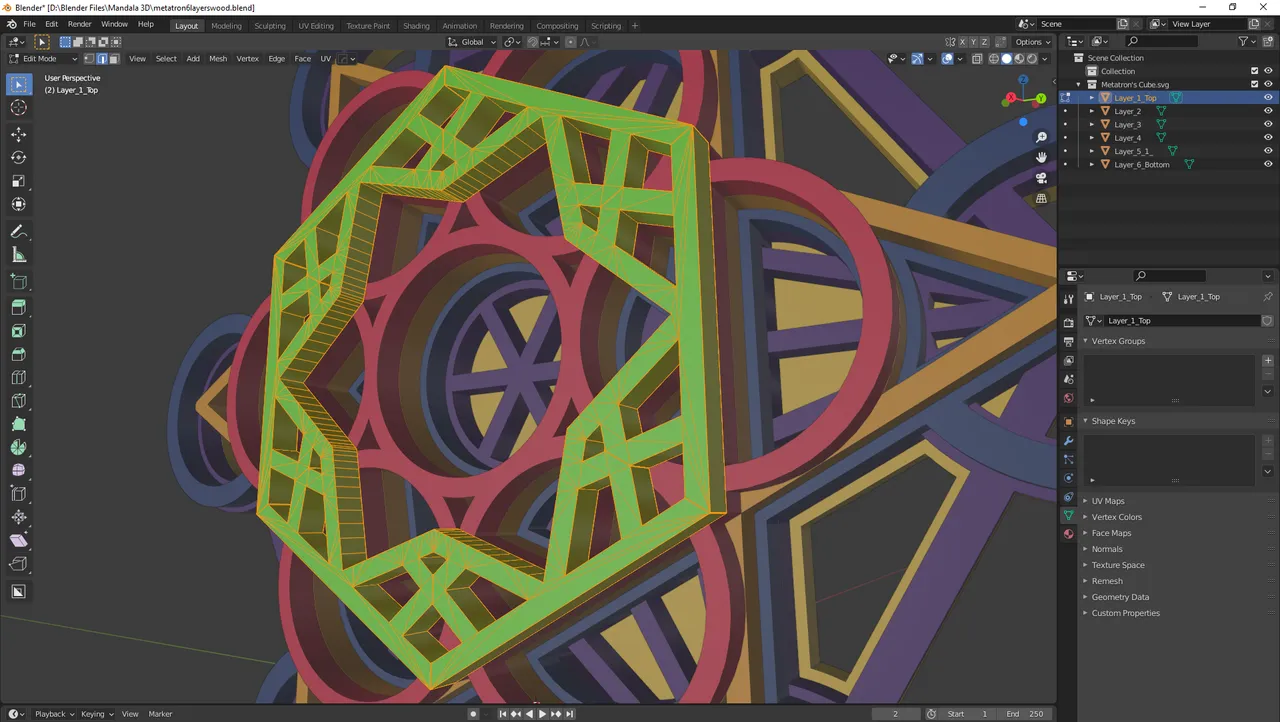
Task: Switch to the UV Editing workspace tab
Action: pyautogui.click(x=316, y=25)
